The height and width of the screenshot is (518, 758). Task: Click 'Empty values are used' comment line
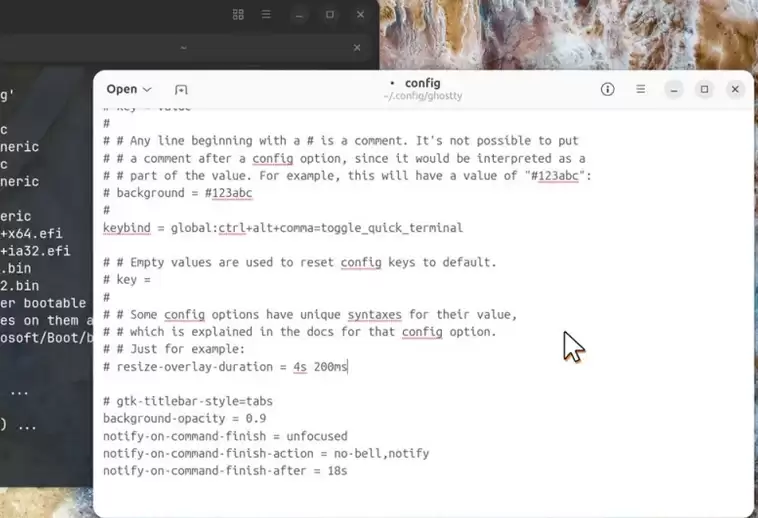click(300, 262)
